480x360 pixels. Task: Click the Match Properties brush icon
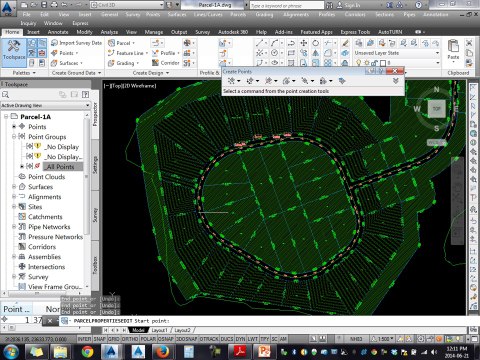coord(345,43)
